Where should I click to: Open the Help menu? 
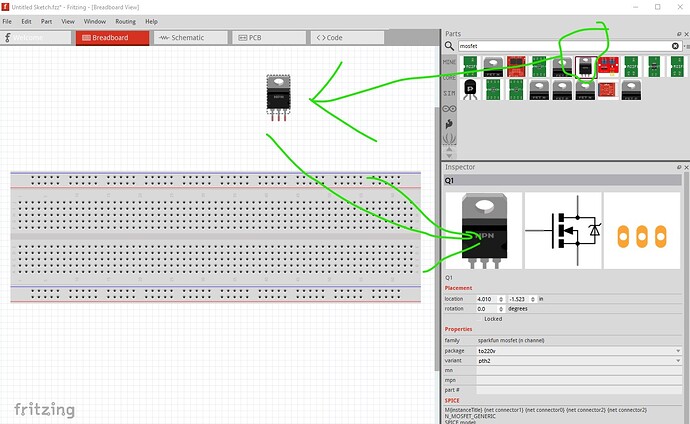(151, 21)
